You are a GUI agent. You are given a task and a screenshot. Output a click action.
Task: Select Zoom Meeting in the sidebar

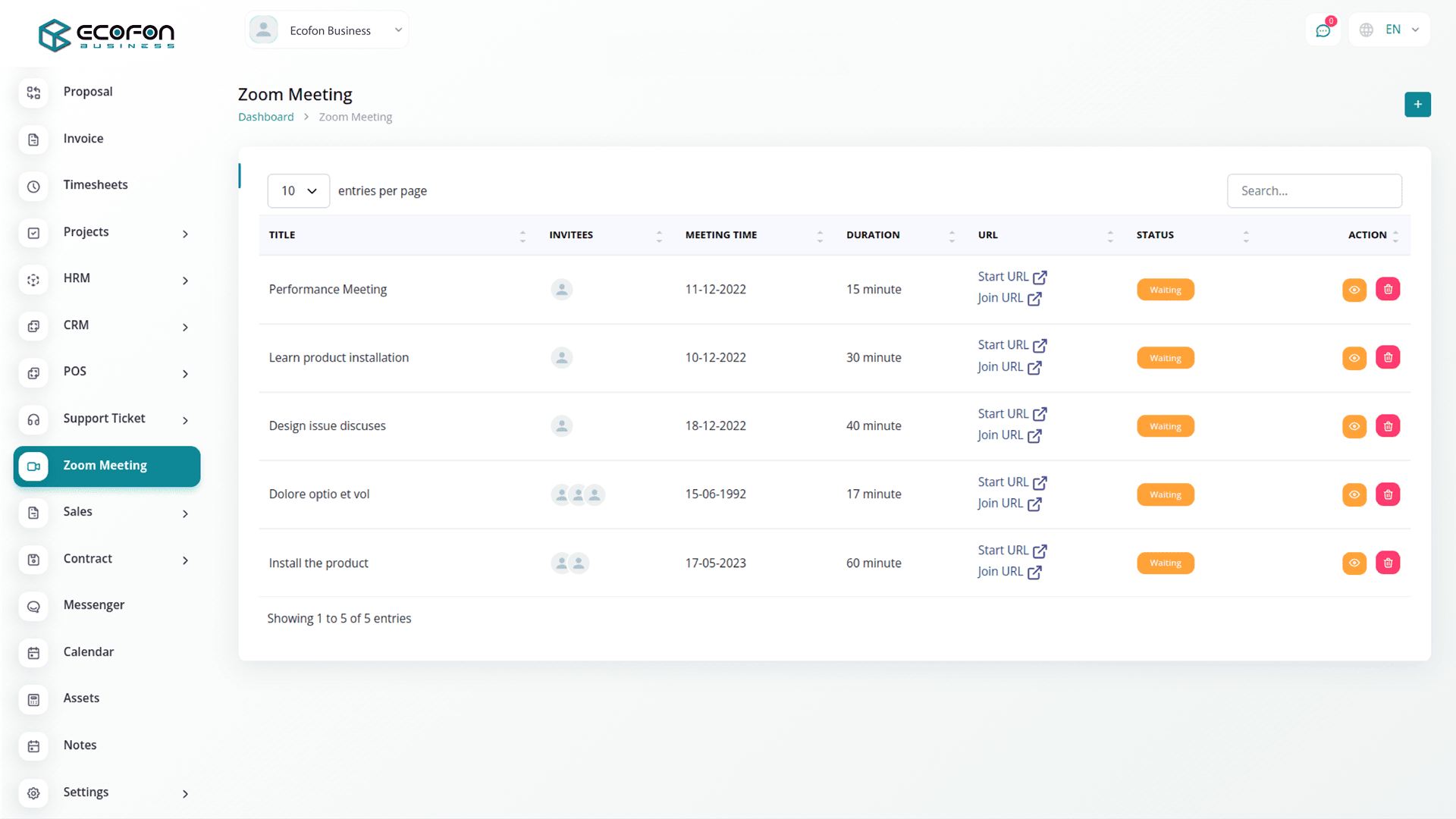pyautogui.click(x=107, y=466)
